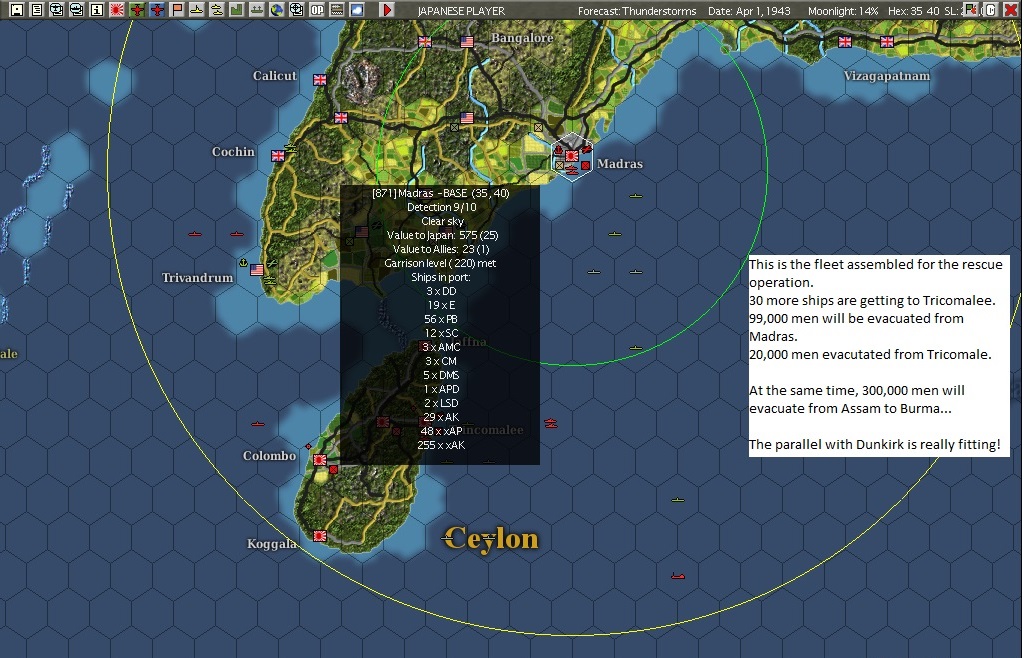
Task: Click the 'Madras' city label
Action: tap(620, 164)
